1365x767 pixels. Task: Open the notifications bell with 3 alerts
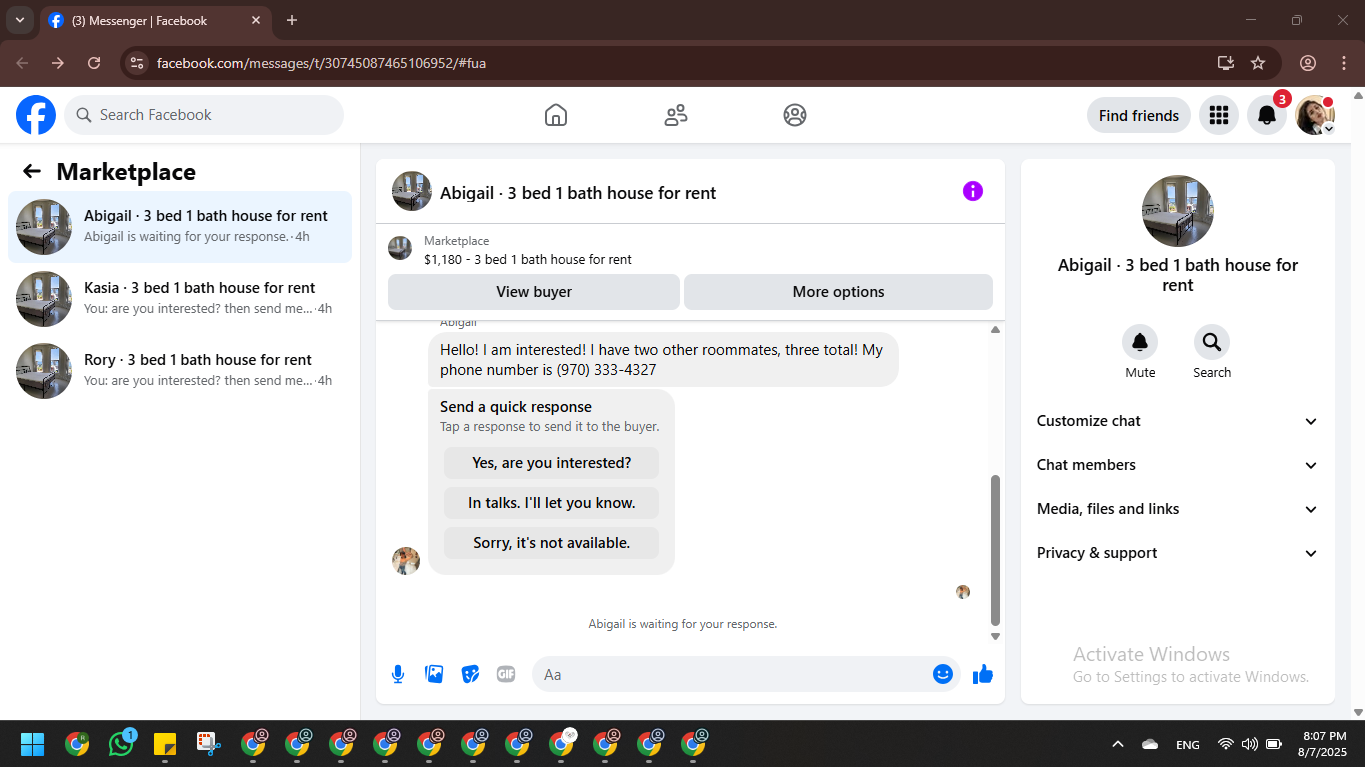(x=1267, y=115)
